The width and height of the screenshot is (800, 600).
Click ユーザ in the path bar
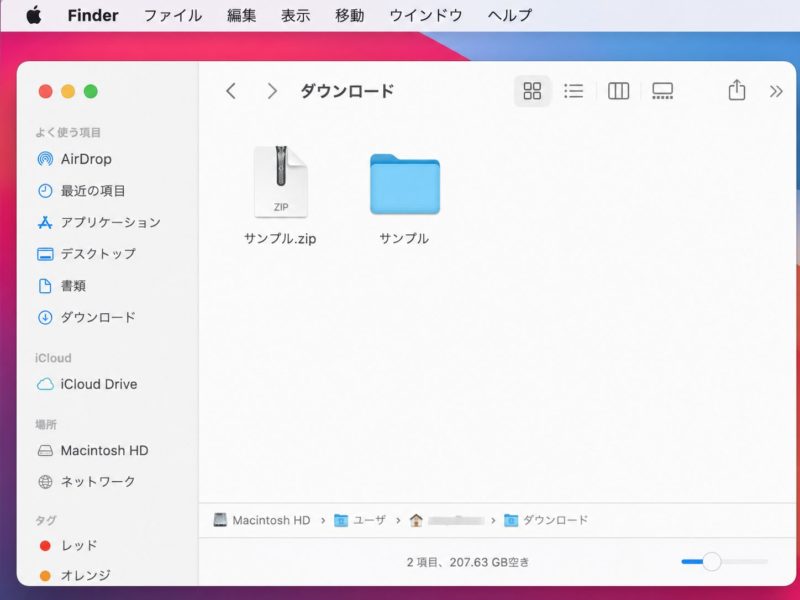tap(360, 520)
